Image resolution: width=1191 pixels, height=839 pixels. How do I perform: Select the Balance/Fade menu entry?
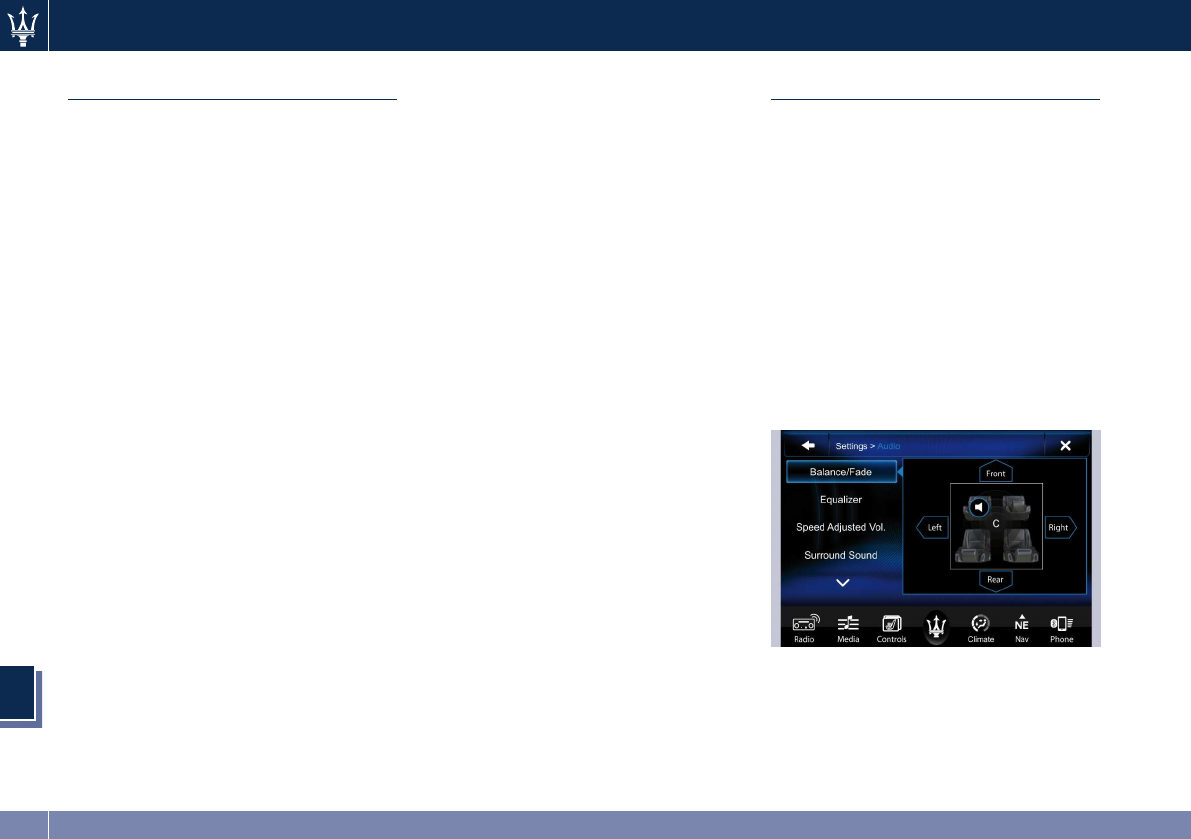[x=841, y=472]
